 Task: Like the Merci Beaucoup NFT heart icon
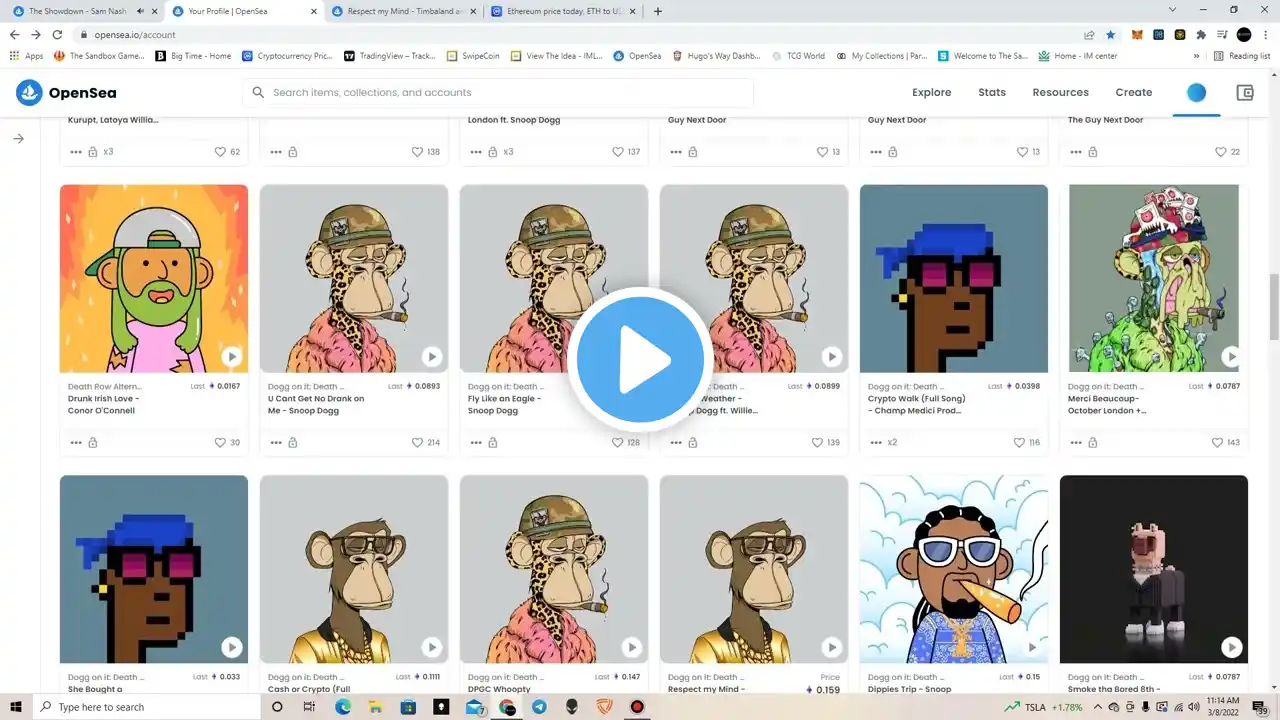[x=1218, y=442]
